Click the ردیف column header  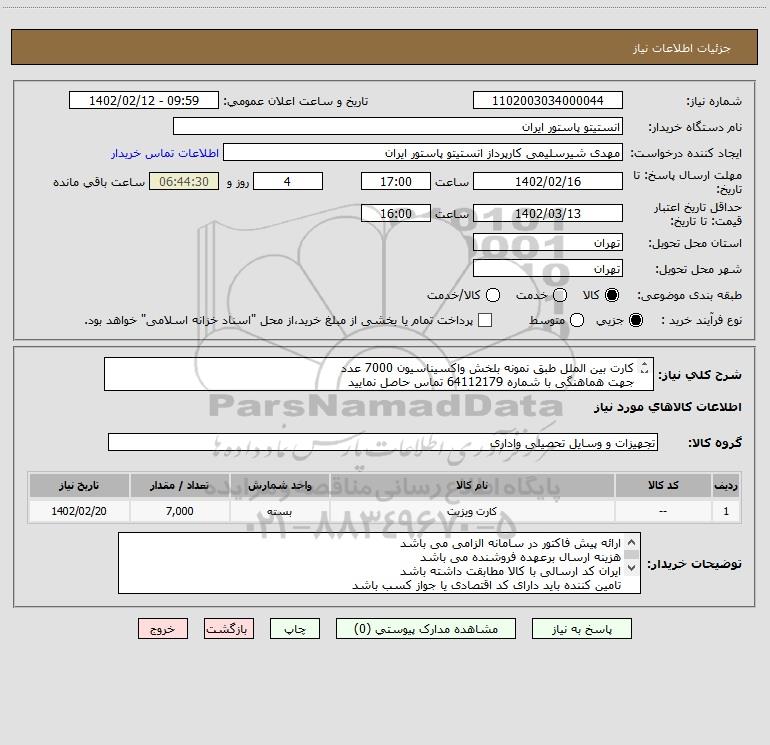point(726,485)
